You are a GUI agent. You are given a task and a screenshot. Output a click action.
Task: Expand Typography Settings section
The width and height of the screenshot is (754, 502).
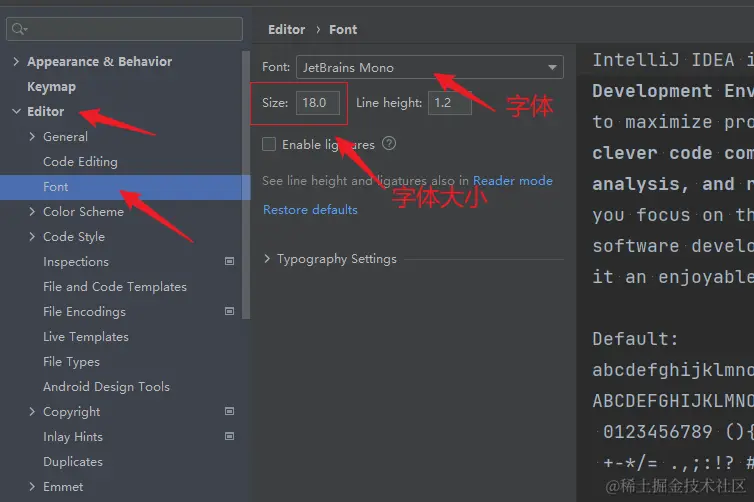pyautogui.click(x=267, y=259)
